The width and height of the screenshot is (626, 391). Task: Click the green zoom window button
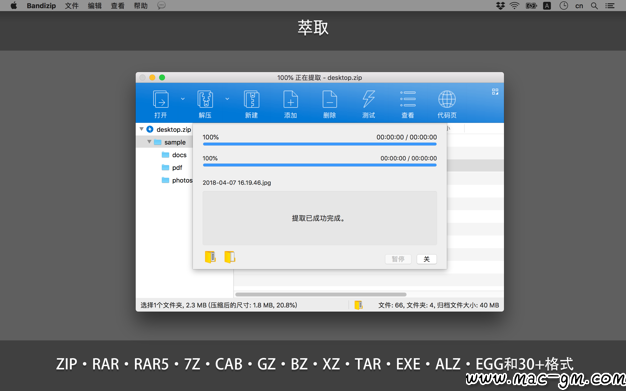[x=162, y=77]
